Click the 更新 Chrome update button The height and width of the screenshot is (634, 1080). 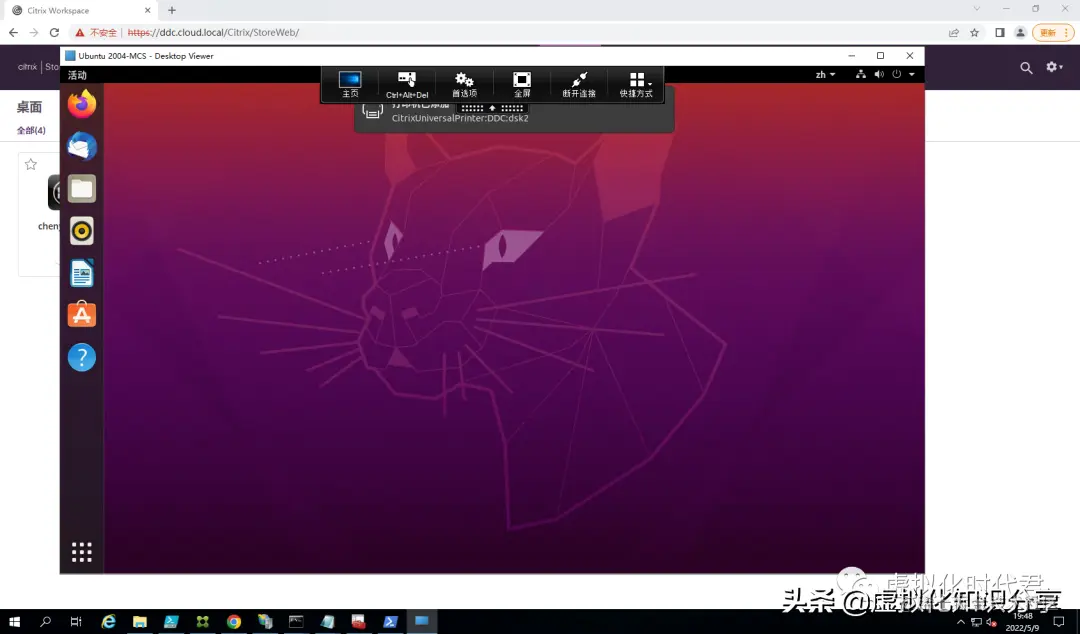1053,32
